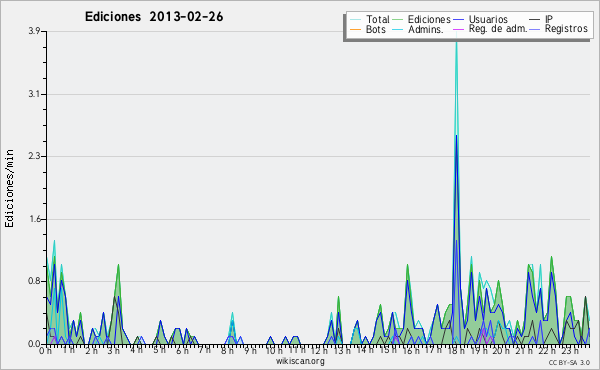Click the 'wikiscan.org' caption

click(x=300, y=361)
